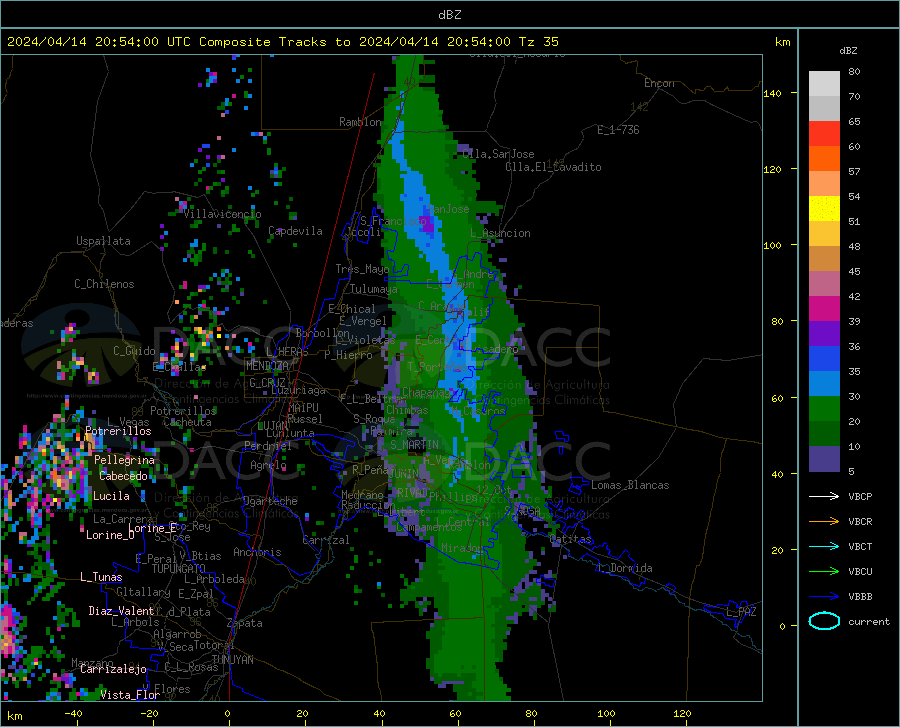The width and height of the screenshot is (900, 727).
Task: Click the white VBCP arrow in legend
Action: coord(824,496)
